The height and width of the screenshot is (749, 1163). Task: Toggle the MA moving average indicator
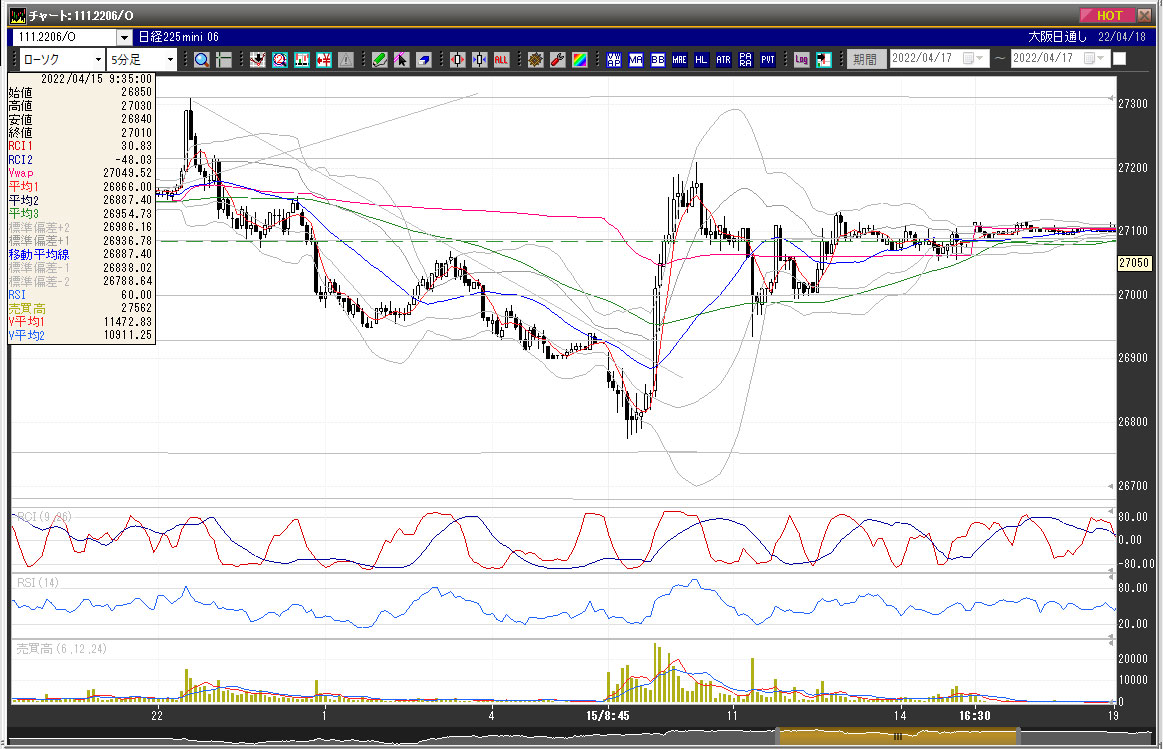[636, 60]
